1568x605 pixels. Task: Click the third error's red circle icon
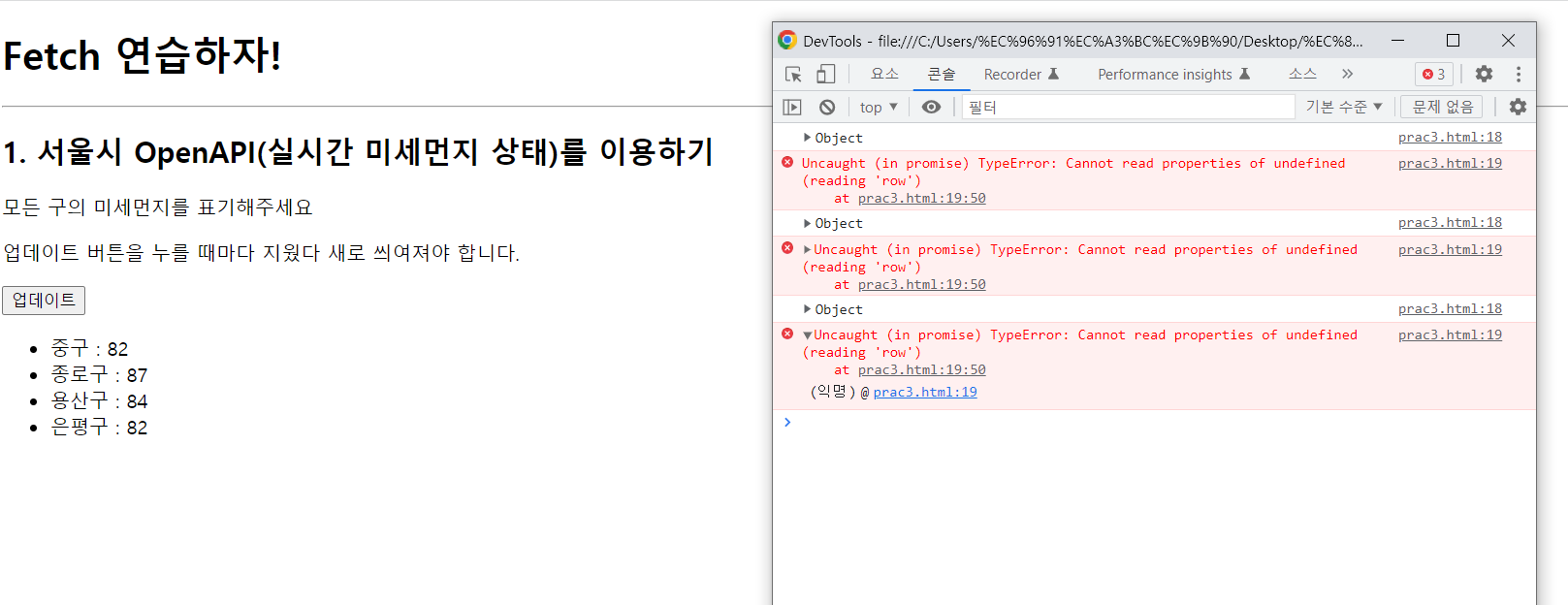point(787,334)
